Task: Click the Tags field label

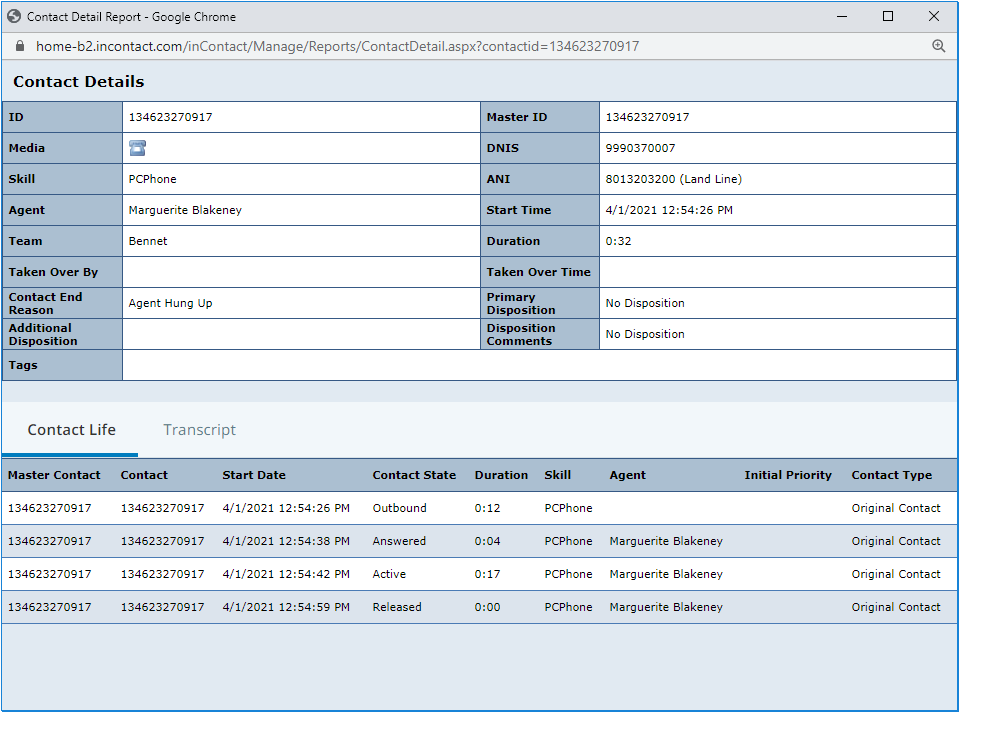Action: (x=23, y=365)
